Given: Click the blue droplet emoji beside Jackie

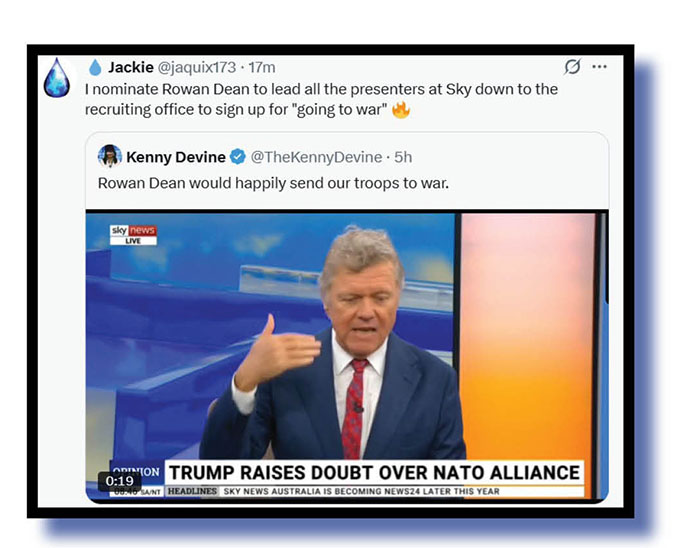Looking at the screenshot, I should click(95, 67).
